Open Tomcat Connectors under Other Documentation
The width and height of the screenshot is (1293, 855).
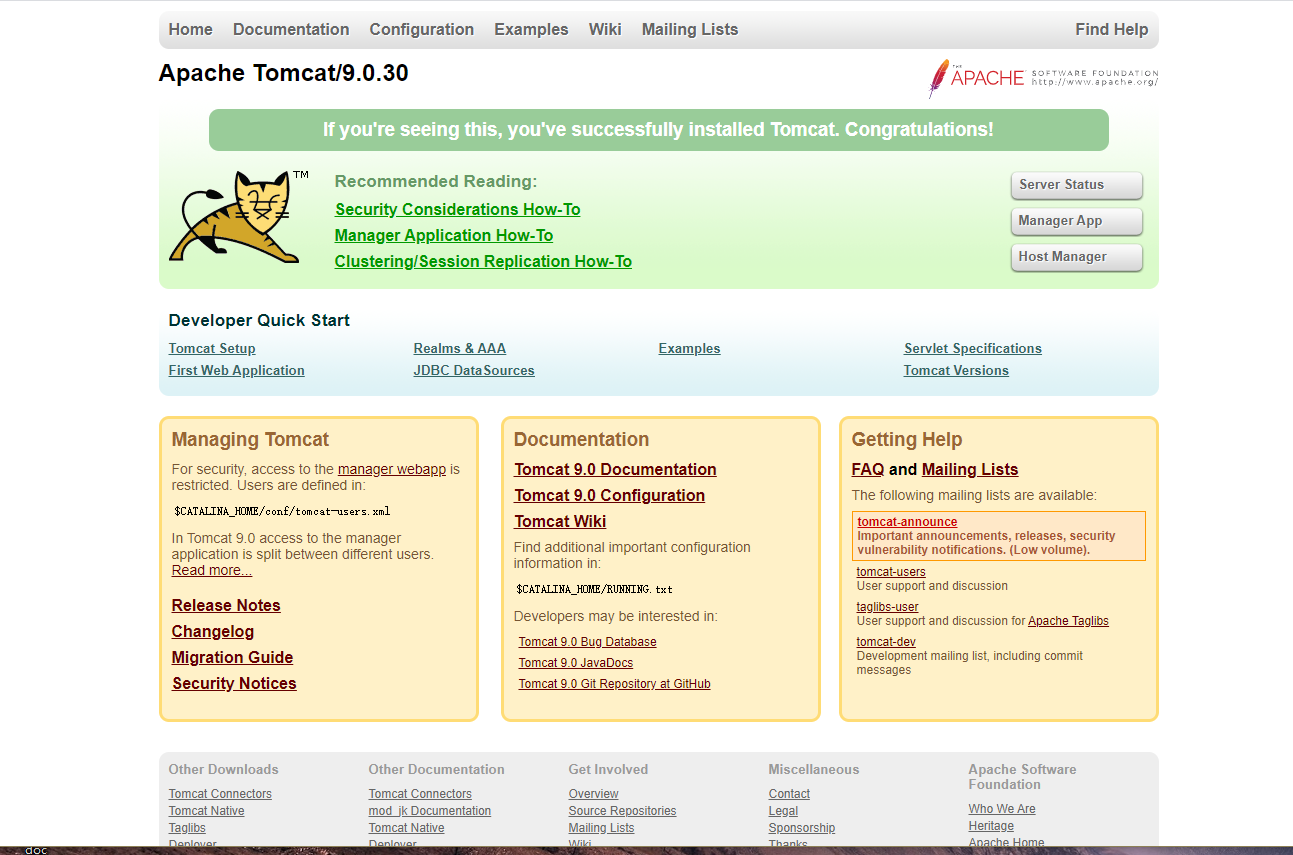[x=420, y=794]
